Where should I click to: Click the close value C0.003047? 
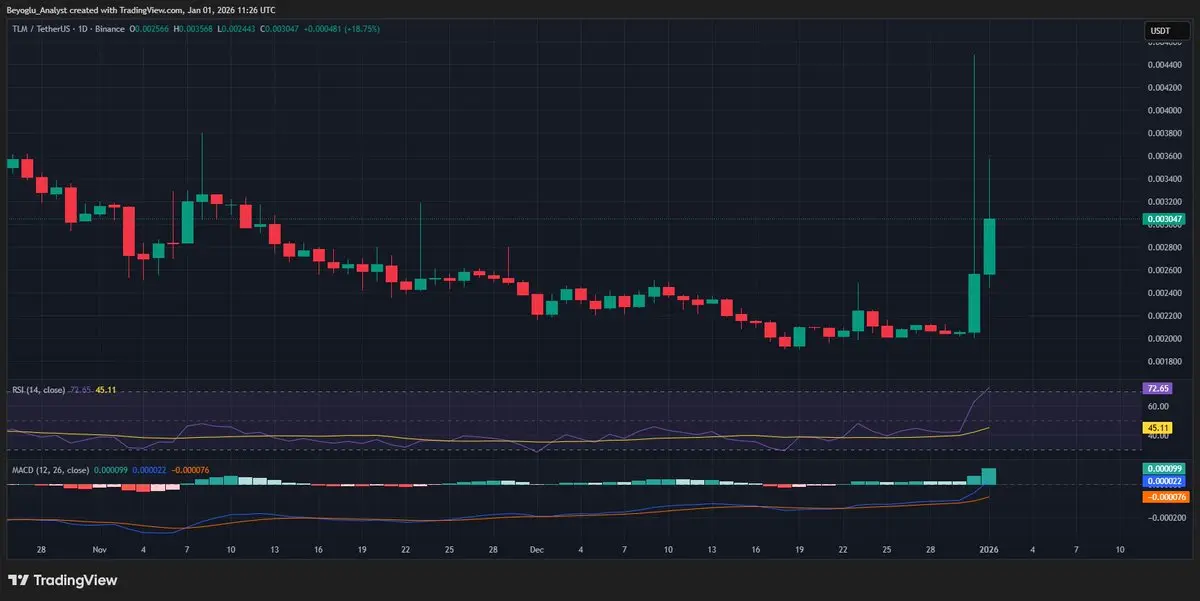coord(277,29)
